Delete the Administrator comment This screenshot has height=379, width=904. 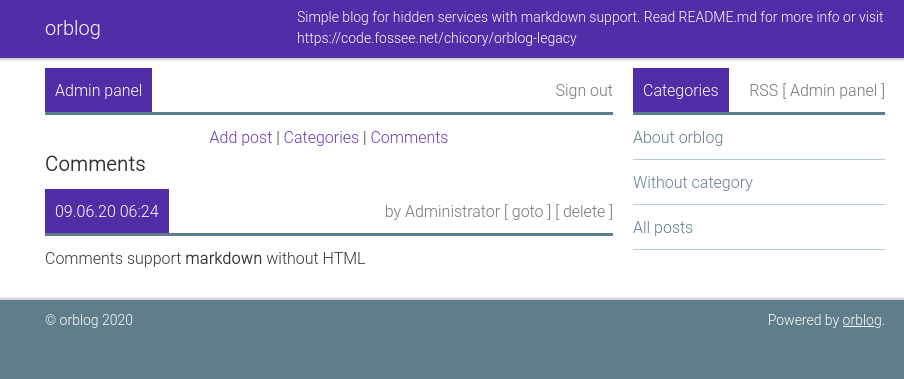[x=584, y=212]
